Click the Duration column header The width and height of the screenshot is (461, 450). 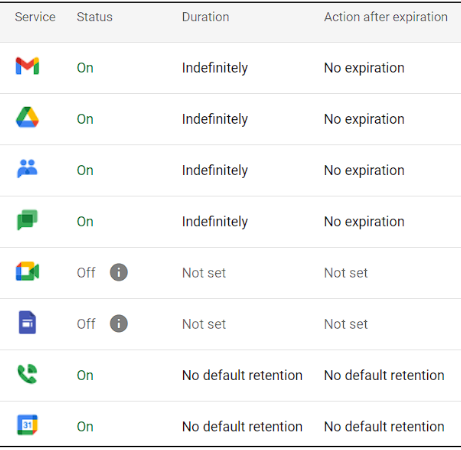[x=206, y=17]
